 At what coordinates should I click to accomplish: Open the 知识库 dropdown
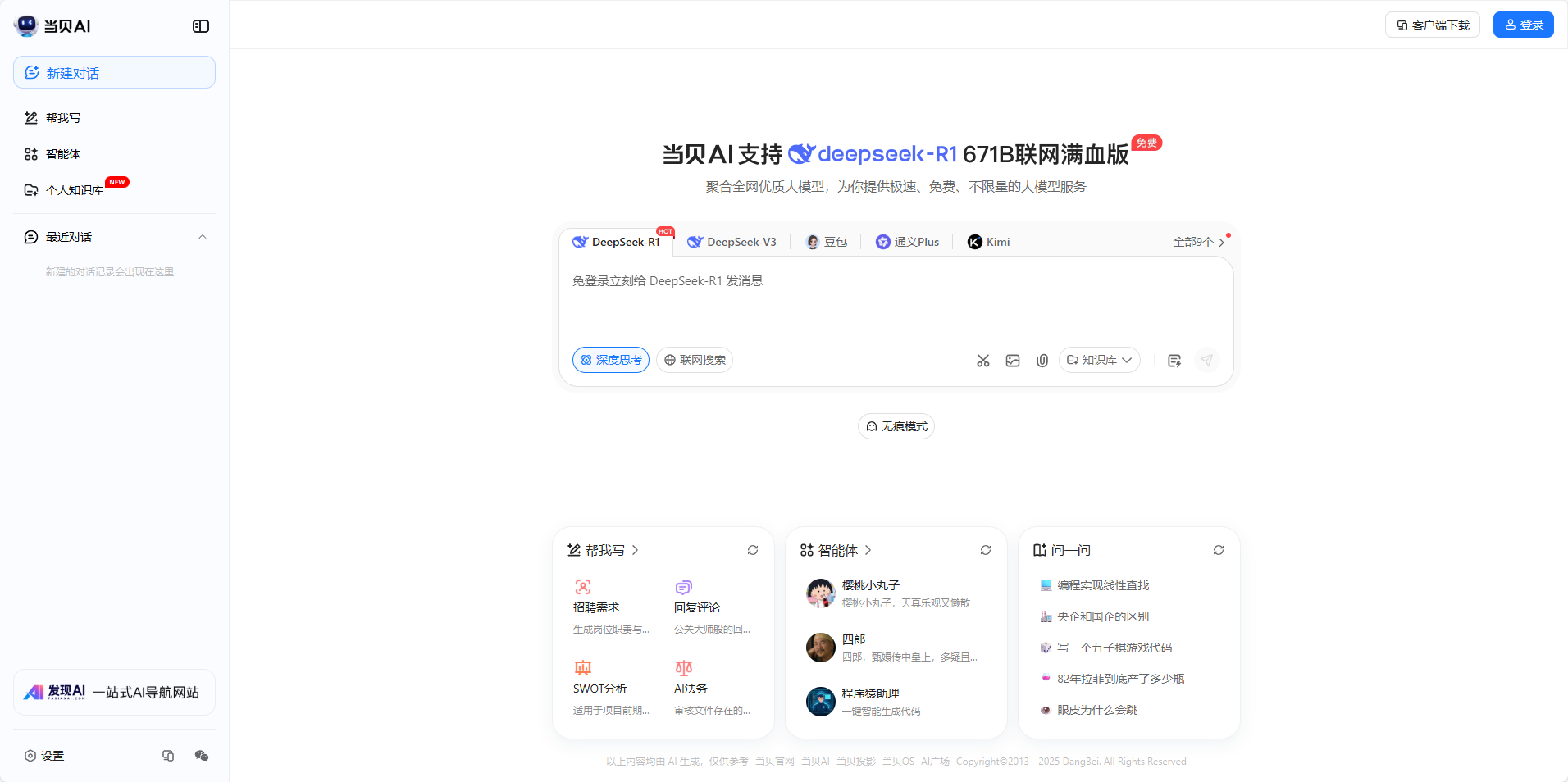(1100, 360)
